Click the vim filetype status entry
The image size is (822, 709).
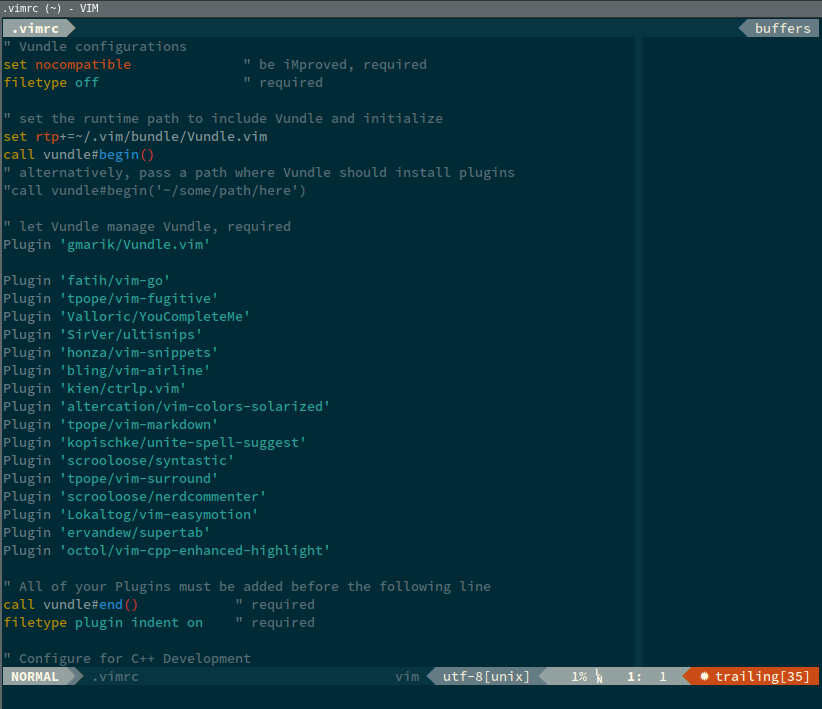pyautogui.click(x=407, y=676)
